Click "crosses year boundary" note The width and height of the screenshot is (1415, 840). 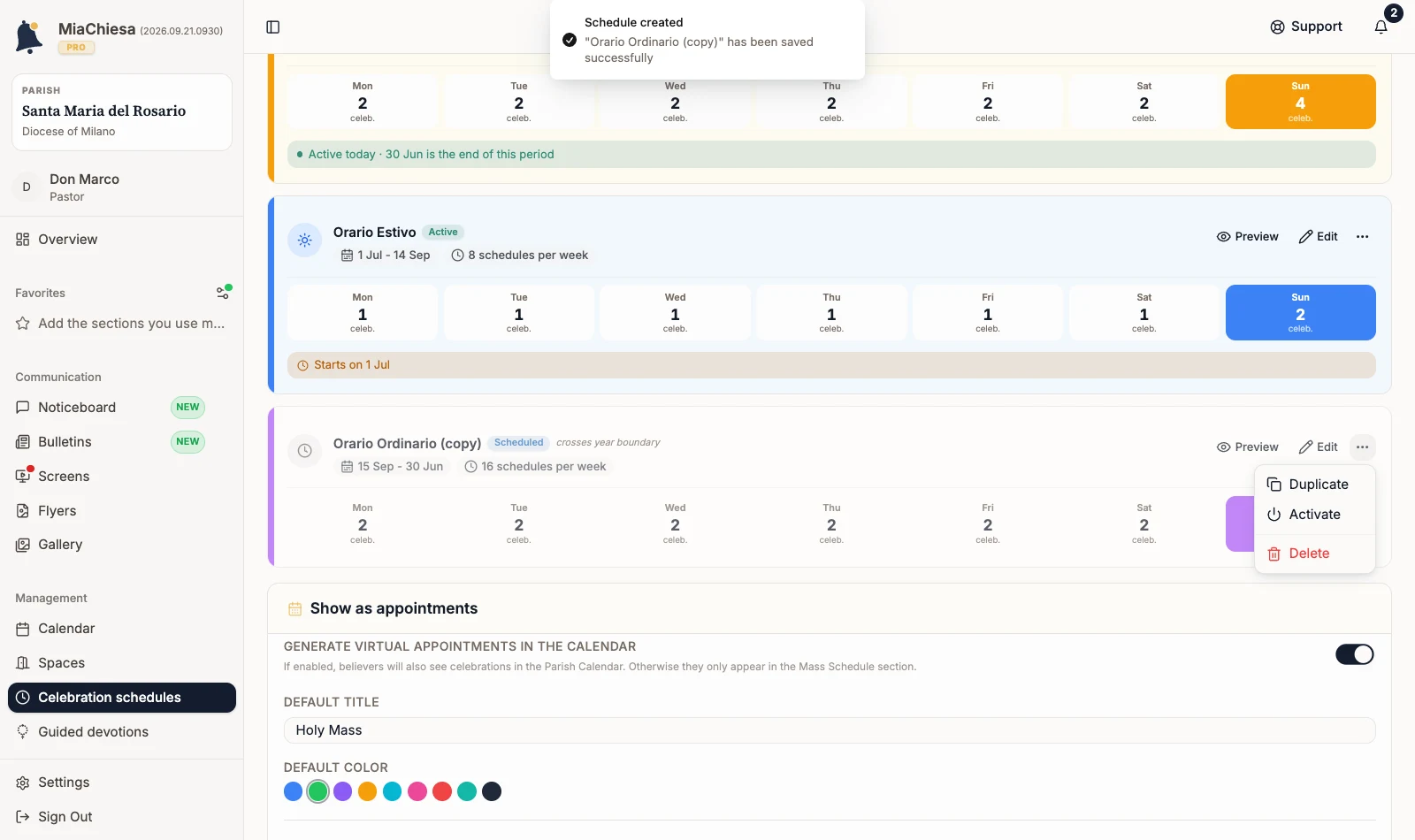608,443
